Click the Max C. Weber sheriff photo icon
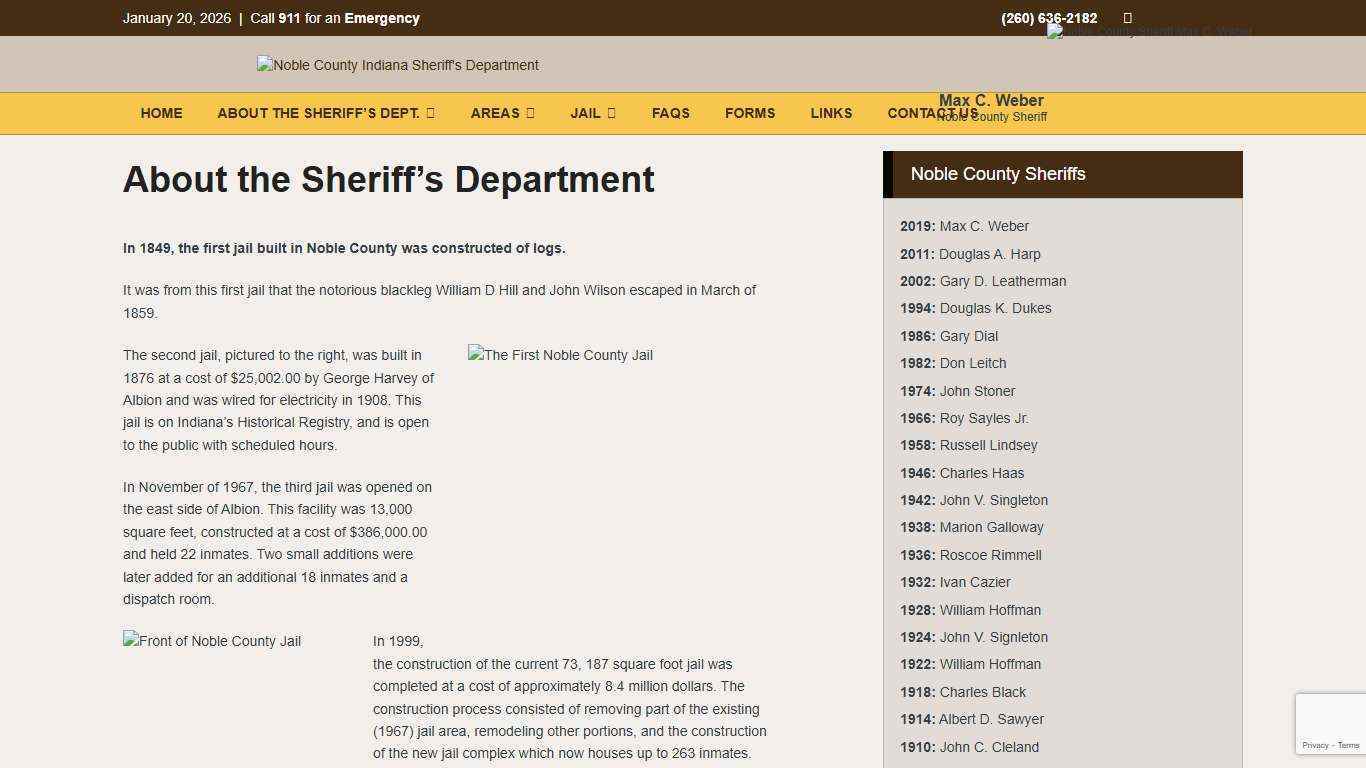This screenshot has height=768, width=1366. [1148, 30]
